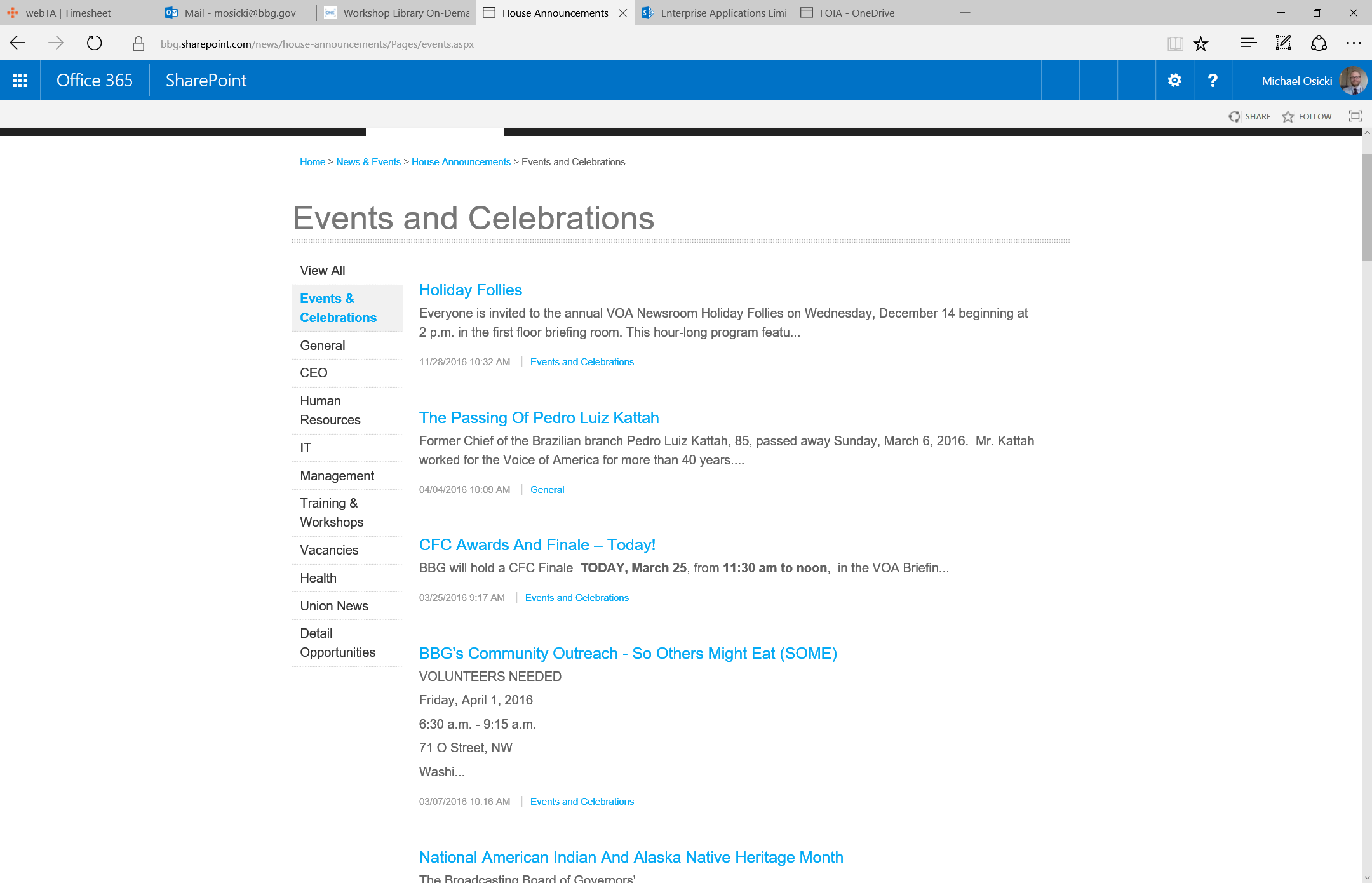Click the 04/04/2016 10:09 AM timestamp
This screenshot has width=1372, height=883.
click(x=464, y=490)
